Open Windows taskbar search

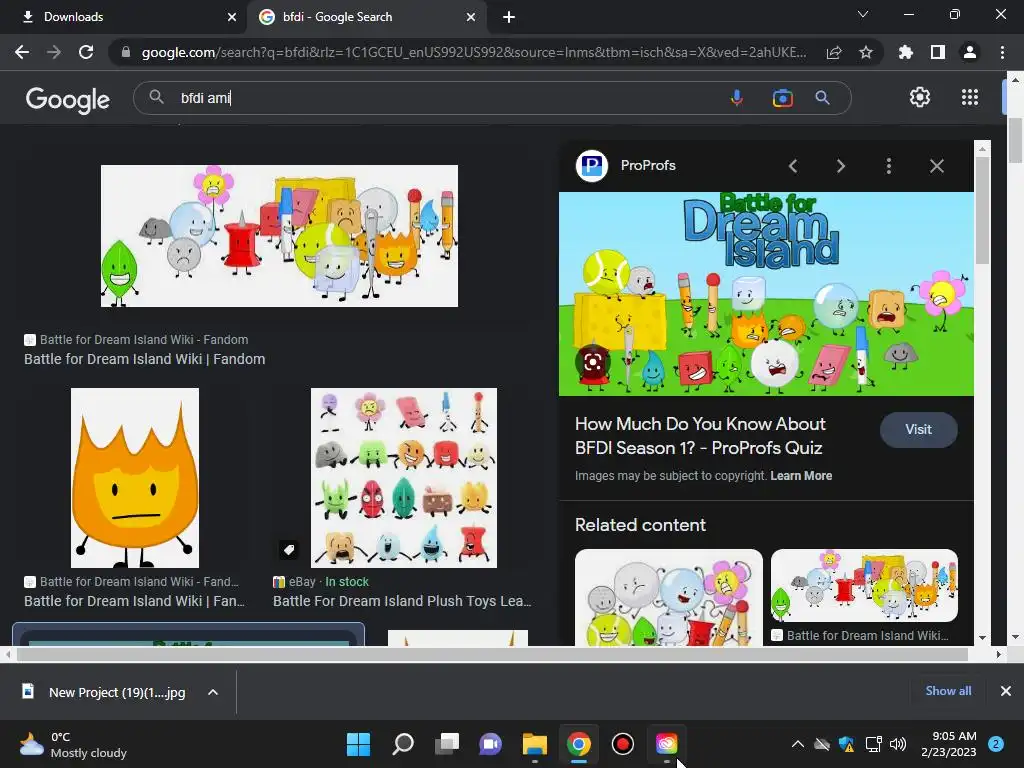(402, 744)
